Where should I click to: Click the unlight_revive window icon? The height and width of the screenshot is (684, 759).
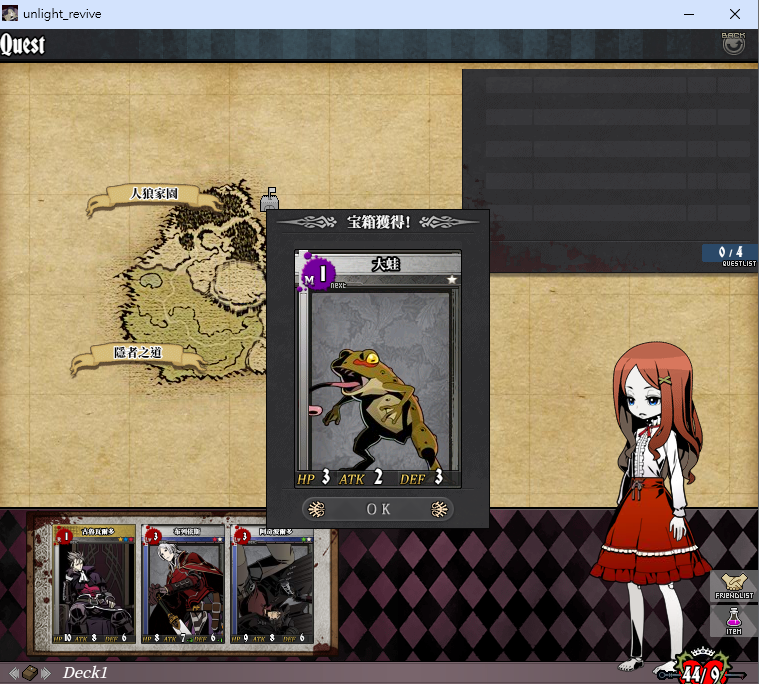coord(10,14)
